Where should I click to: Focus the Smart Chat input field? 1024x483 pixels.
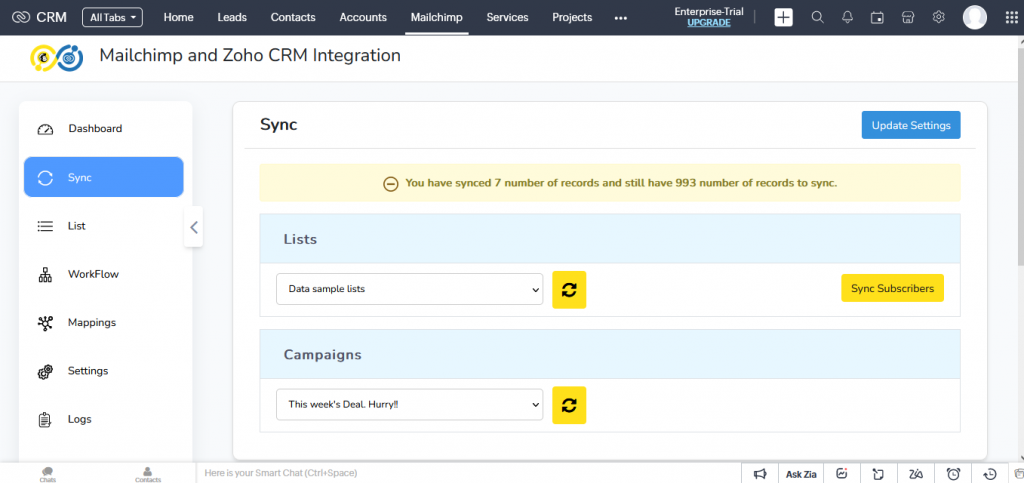pos(469,473)
